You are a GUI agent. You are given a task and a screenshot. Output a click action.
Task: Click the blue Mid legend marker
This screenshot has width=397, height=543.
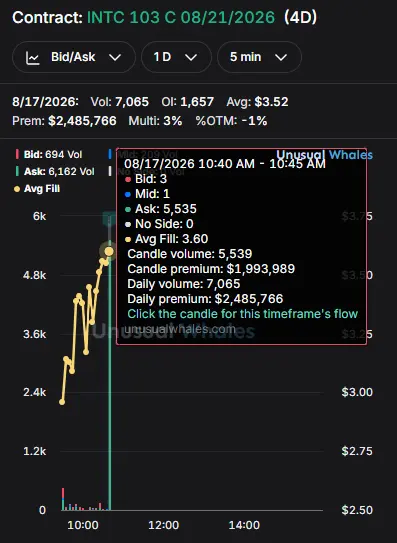tap(110, 154)
